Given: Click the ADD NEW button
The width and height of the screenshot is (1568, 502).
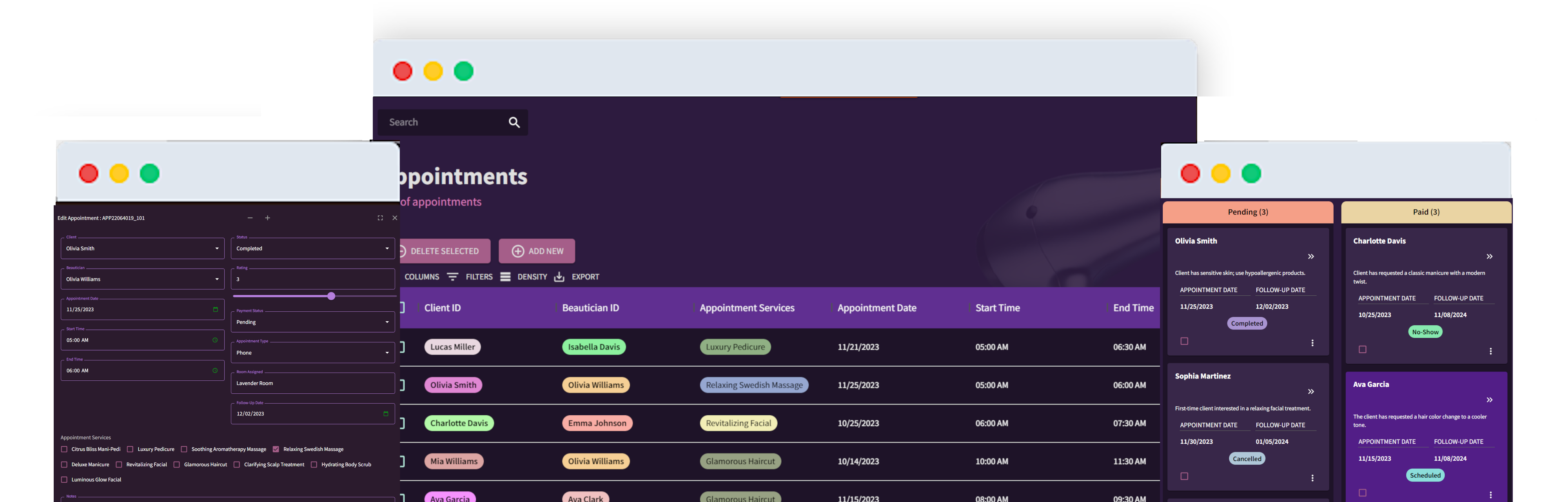Looking at the screenshot, I should (537, 250).
